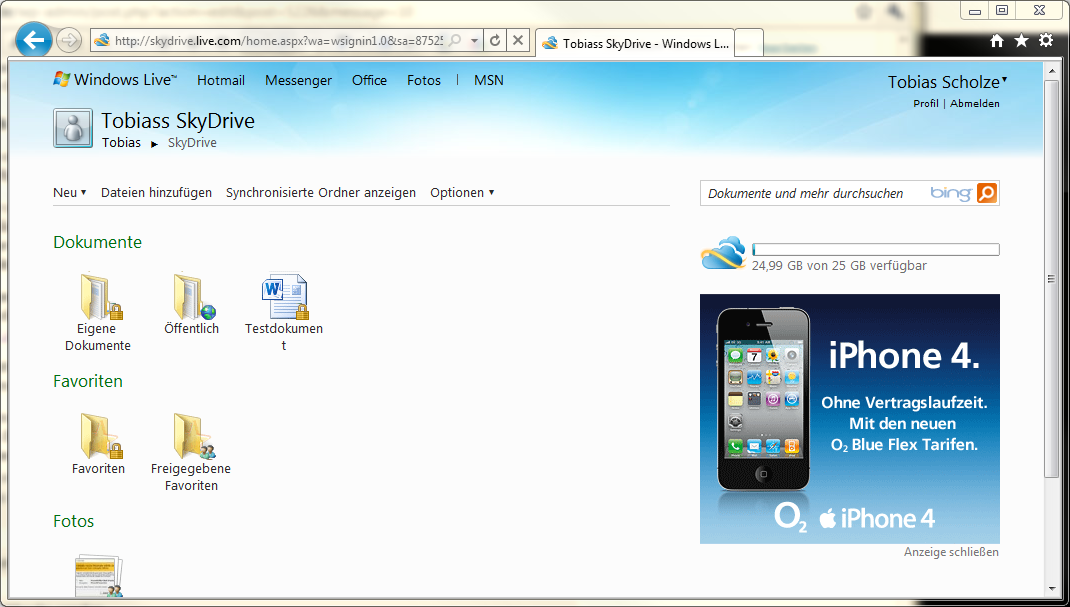The width and height of the screenshot is (1070, 607).
Task: Click the Fotos section heading
Action: (74, 521)
